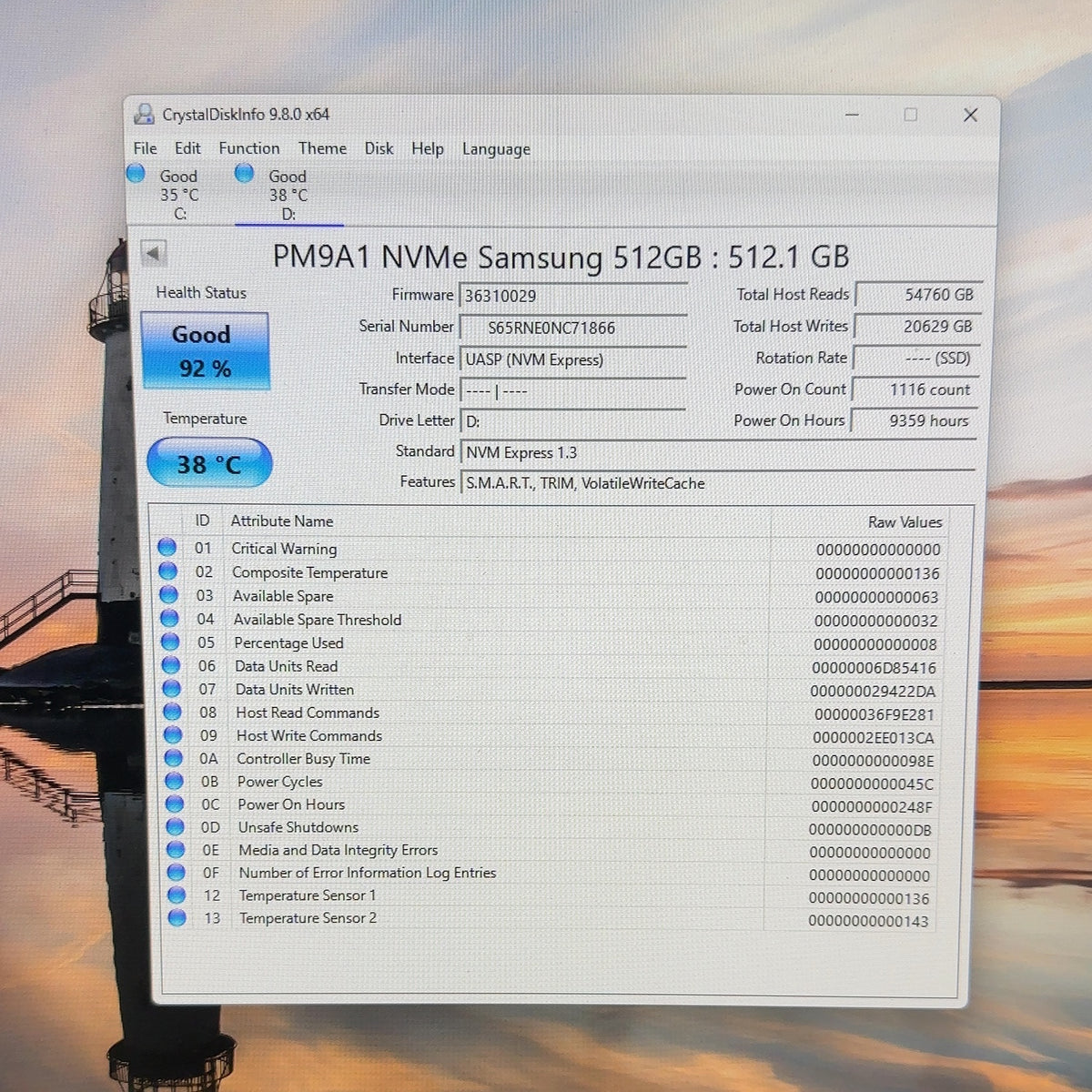The image size is (1092, 1092).
Task: Click raw value 00000000000143
Action: pyautogui.click(x=868, y=921)
